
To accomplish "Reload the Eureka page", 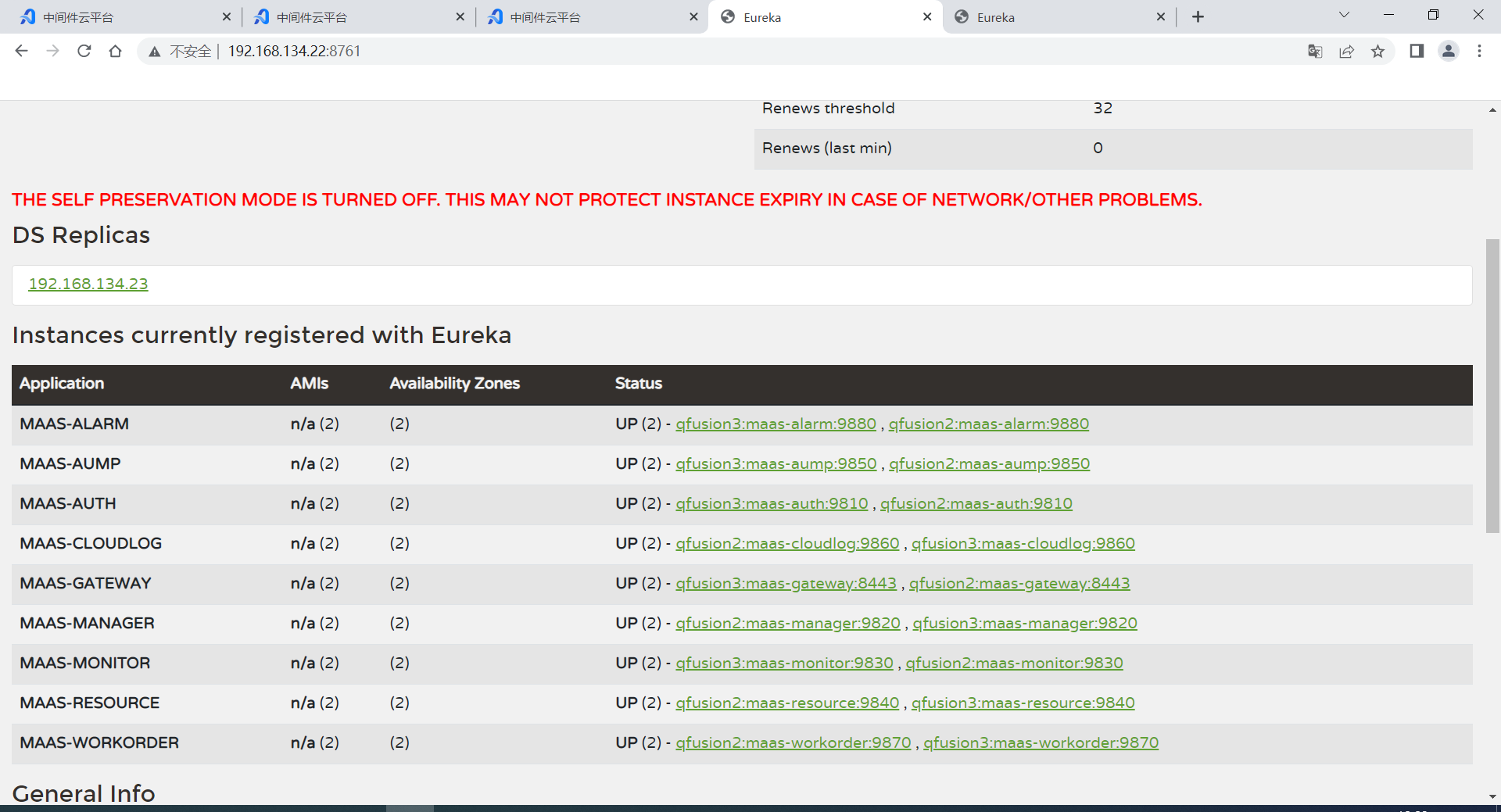I will click(84, 51).
